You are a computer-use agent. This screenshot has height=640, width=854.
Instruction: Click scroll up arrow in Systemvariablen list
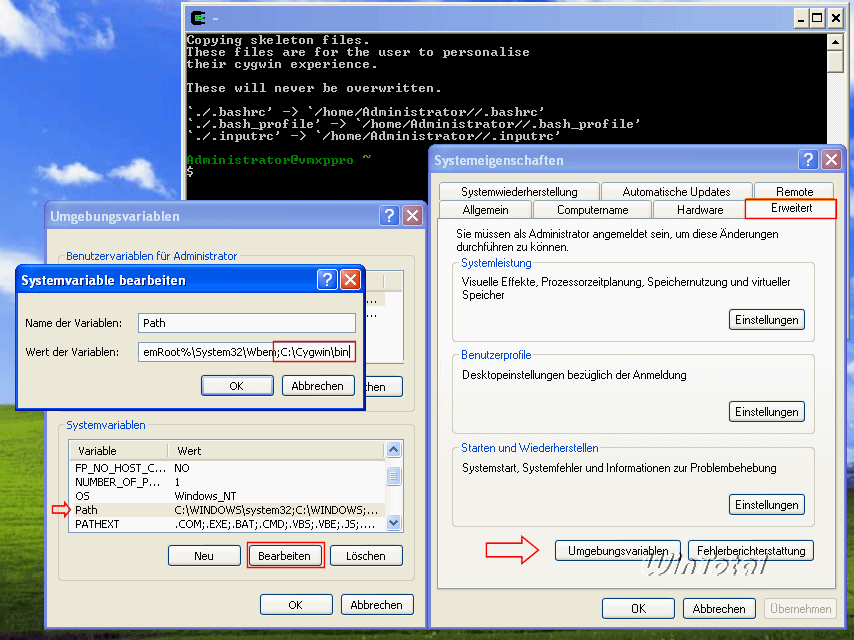[x=393, y=450]
